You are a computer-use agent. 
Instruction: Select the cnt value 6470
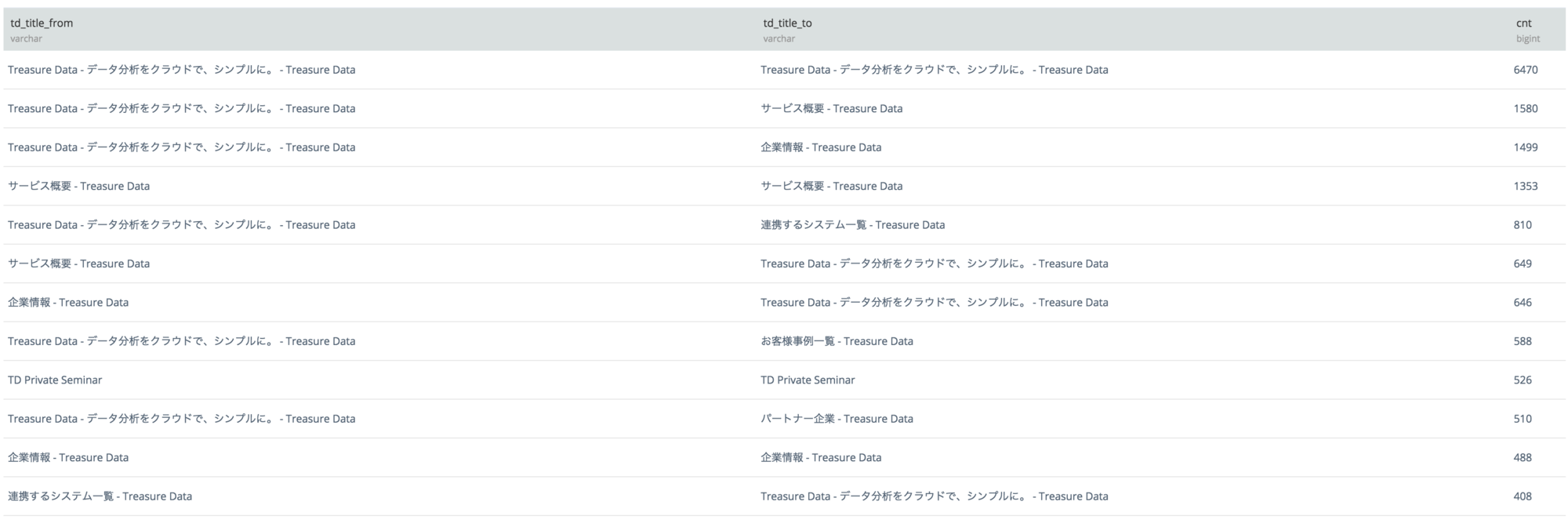coord(1525,70)
